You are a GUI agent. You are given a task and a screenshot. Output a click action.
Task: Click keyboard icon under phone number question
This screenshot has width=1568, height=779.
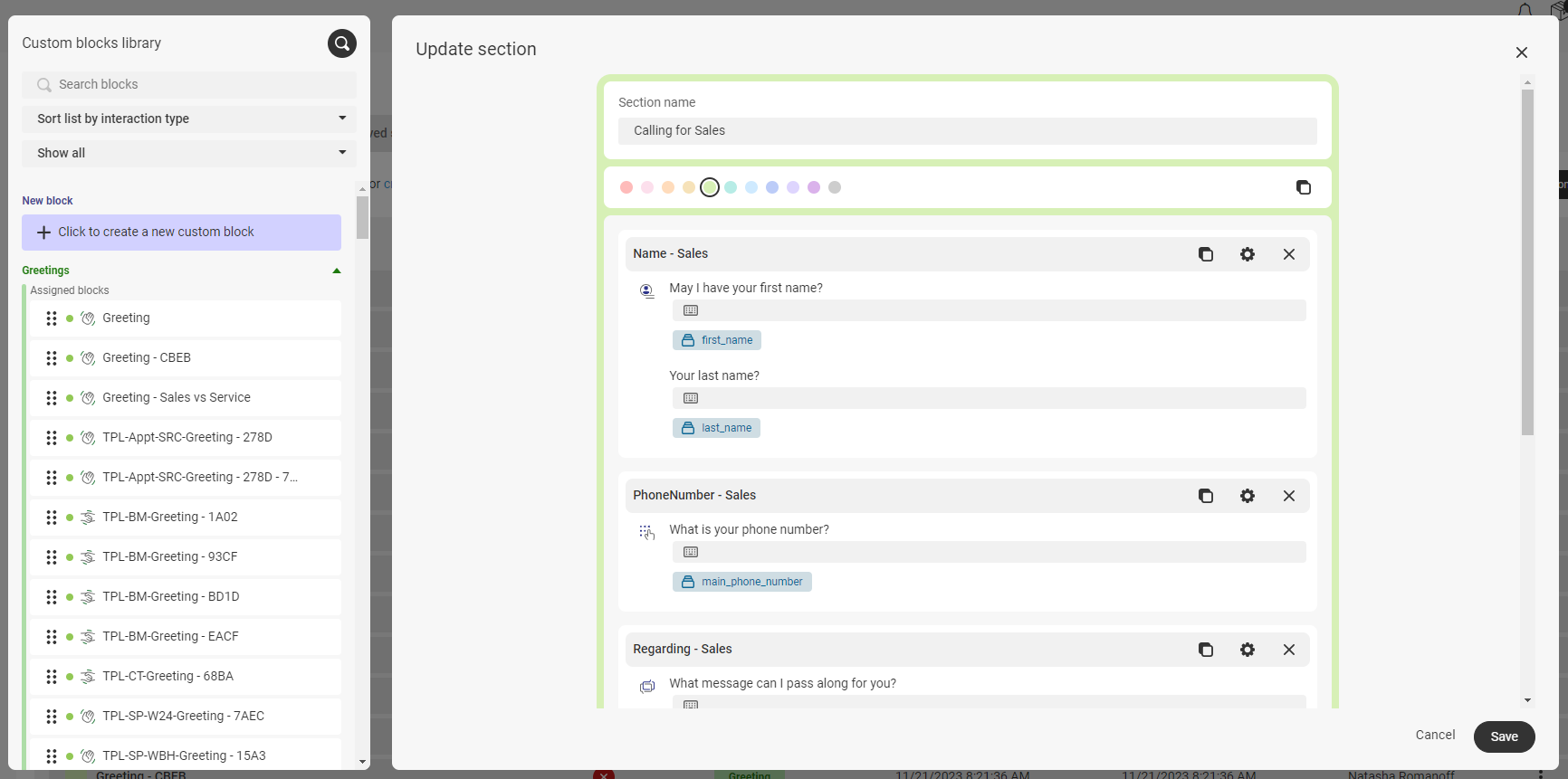point(691,552)
